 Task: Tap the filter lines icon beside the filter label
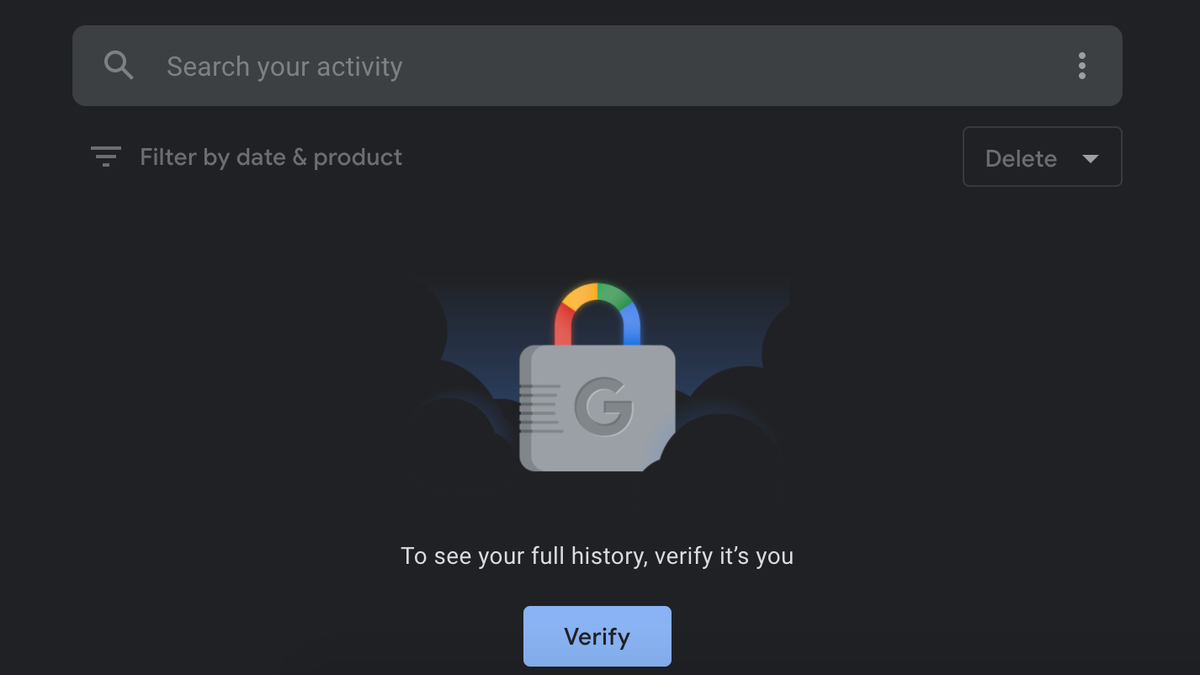tap(105, 157)
